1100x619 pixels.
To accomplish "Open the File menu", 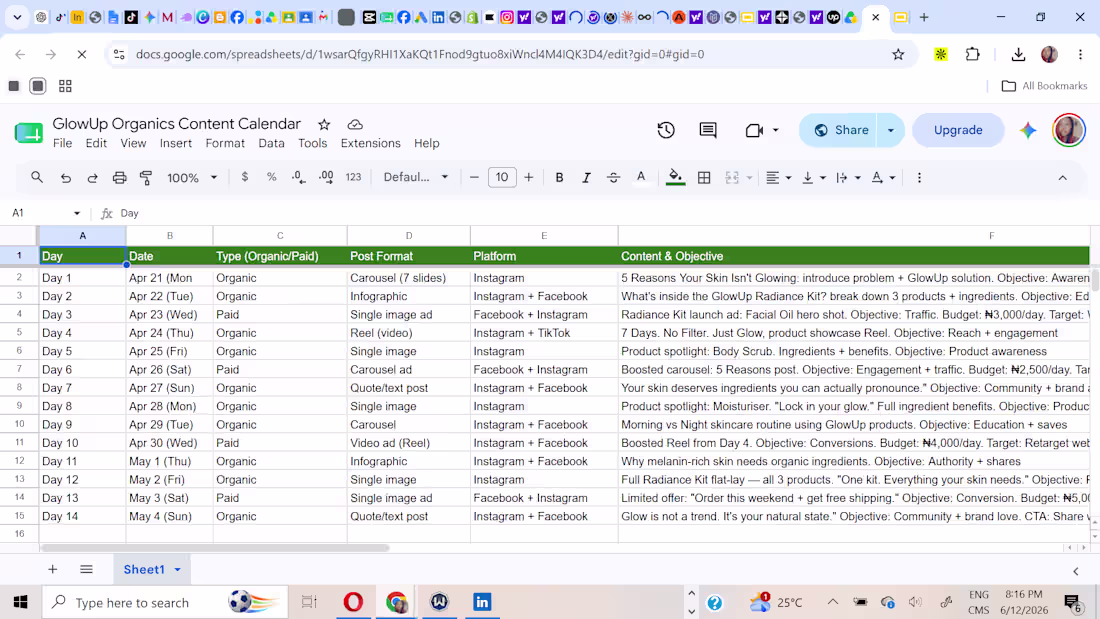I will coord(62,143).
